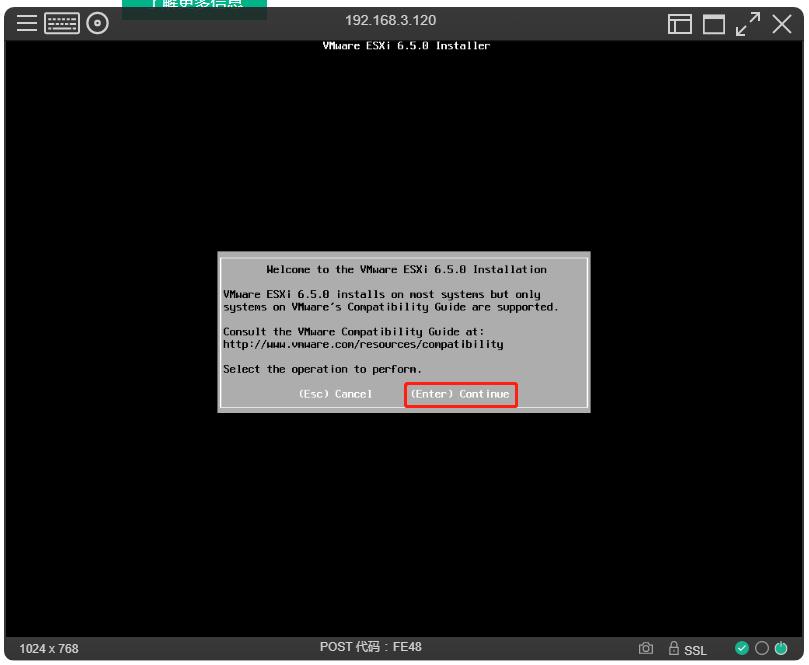
Task: Click the maximize window icon
Action: tap(714, 24)
